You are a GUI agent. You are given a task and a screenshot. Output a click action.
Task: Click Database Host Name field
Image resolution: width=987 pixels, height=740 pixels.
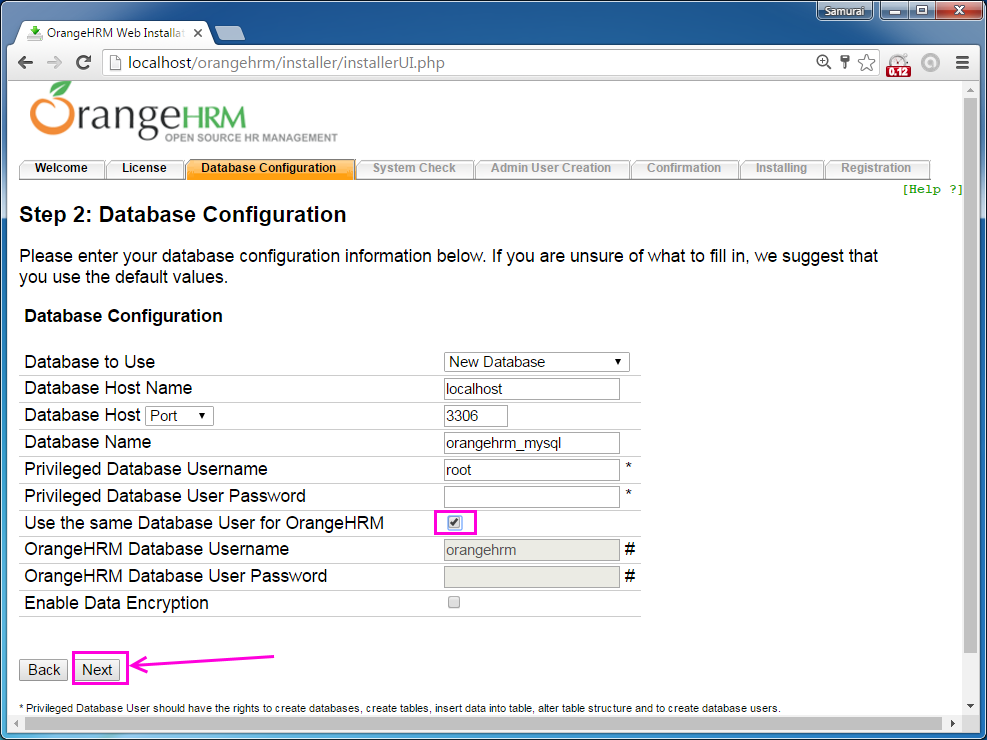pos(531,389)
